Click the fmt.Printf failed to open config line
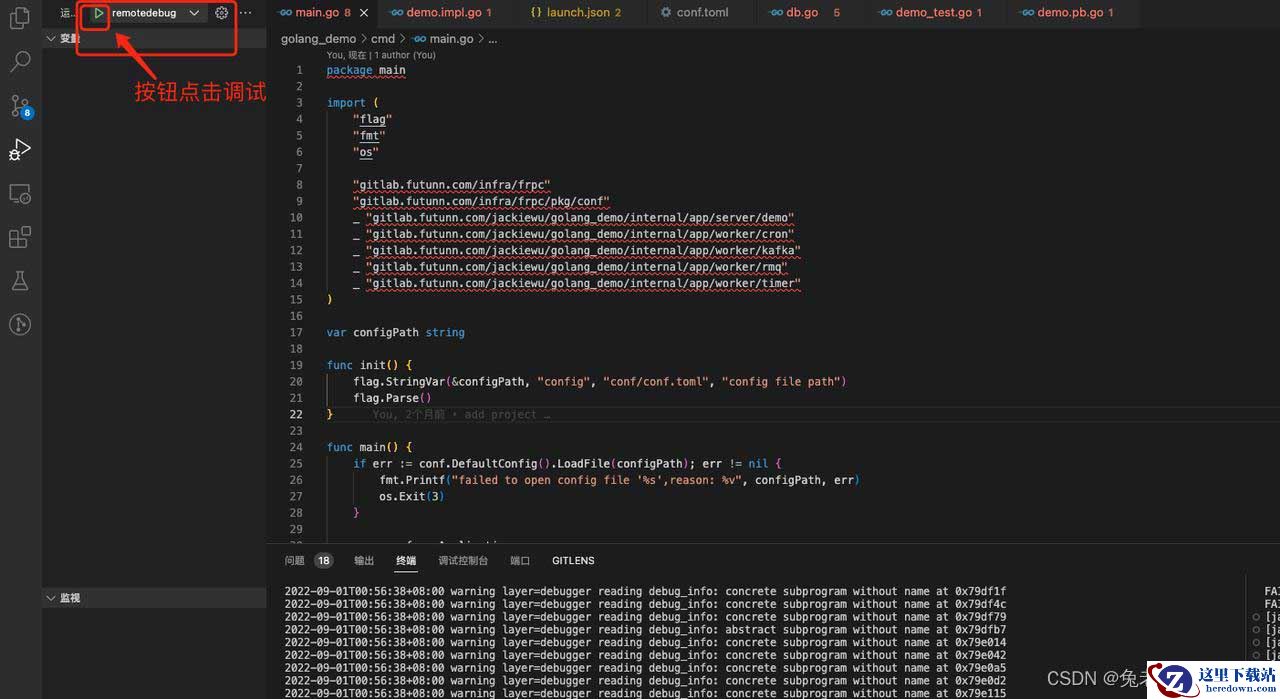Viewport: 1280px width, 699px height. [619, 480]
